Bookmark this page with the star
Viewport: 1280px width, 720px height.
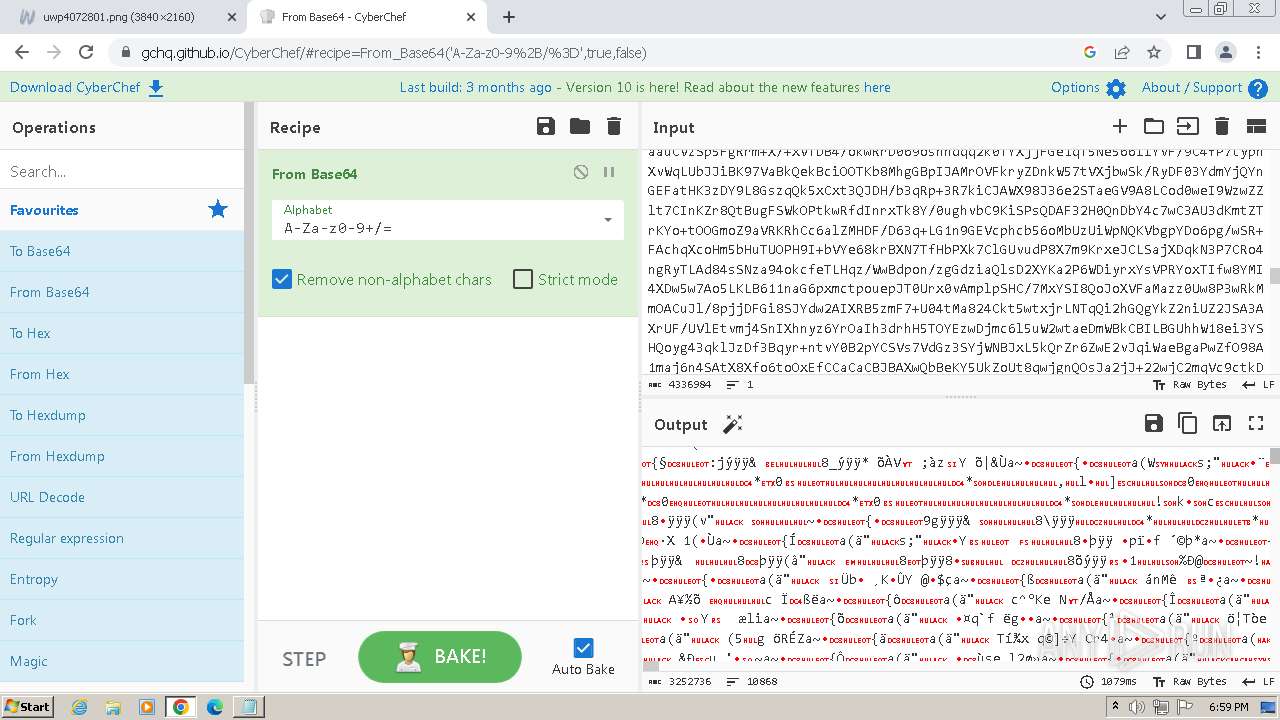tap(1154, 52)
